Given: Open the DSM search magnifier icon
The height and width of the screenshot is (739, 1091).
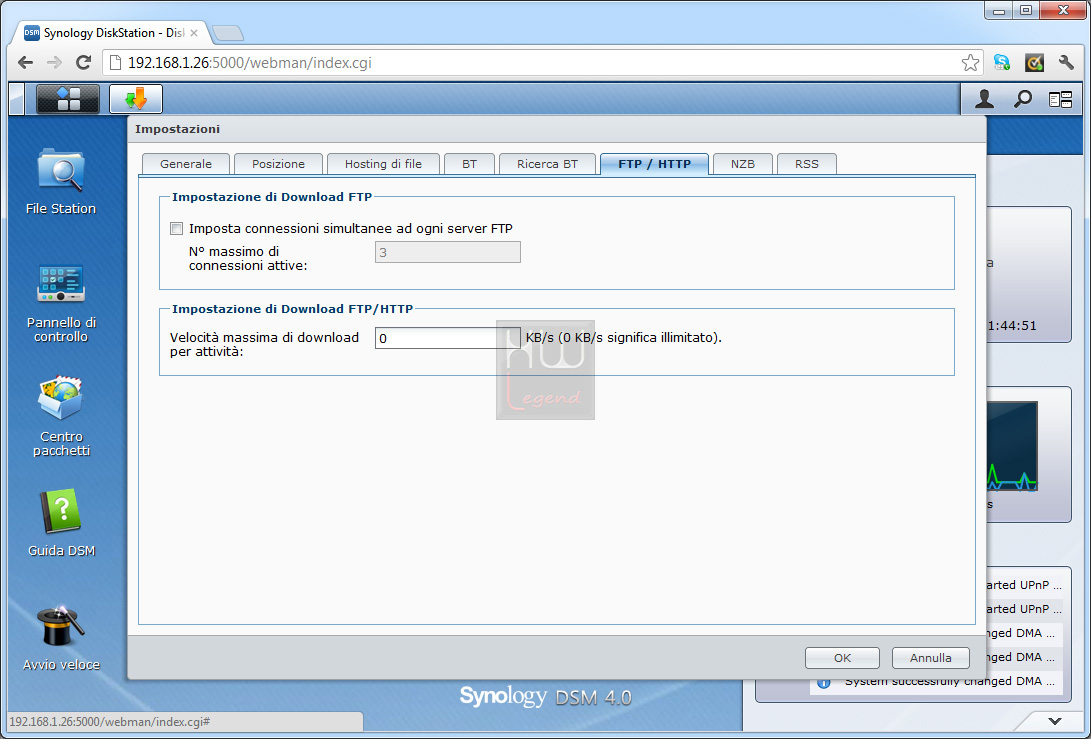Looking at the screenshot, I should tap(1022, 100).
